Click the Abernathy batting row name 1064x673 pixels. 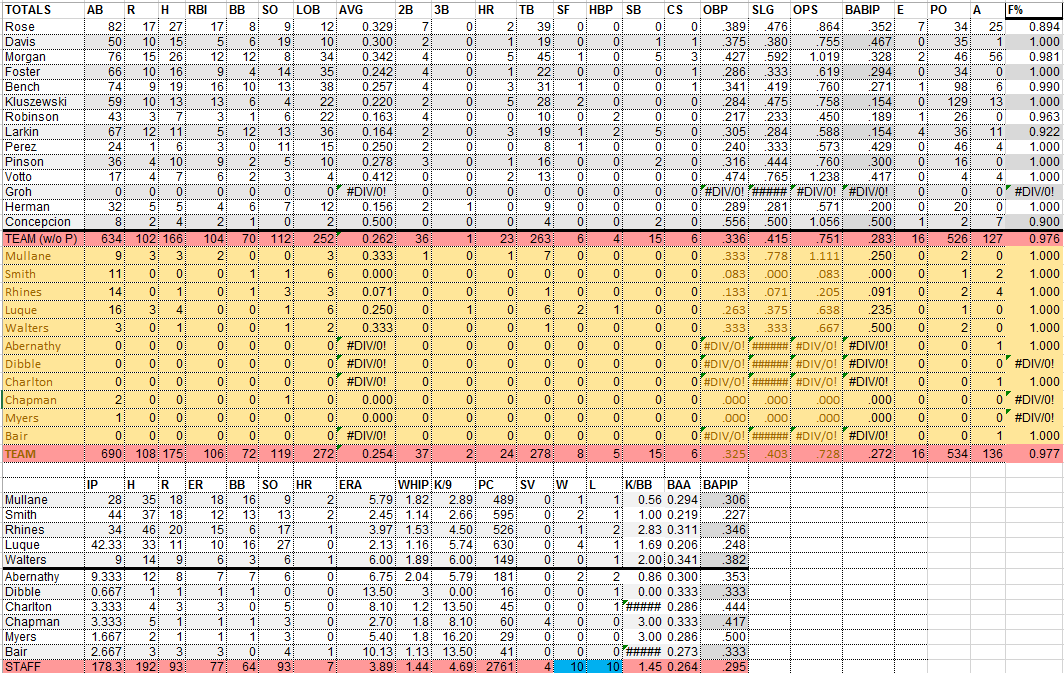click(x=43, y=345)
